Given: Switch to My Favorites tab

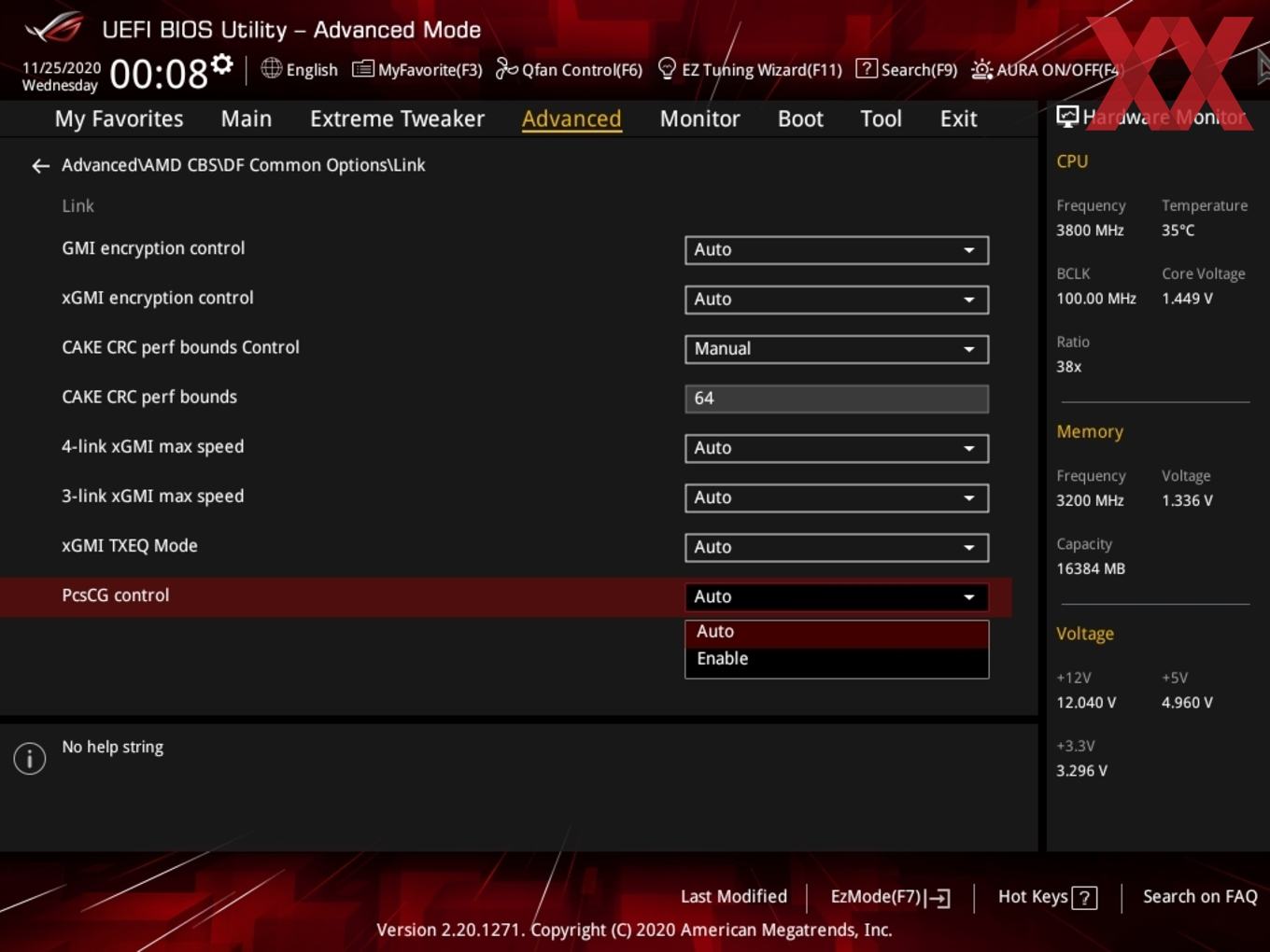Looking at the screenshot, I should [119, 119].
